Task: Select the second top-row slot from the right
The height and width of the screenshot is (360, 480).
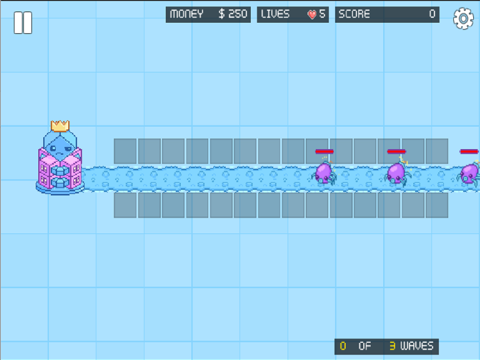Action: coord(413,151)
